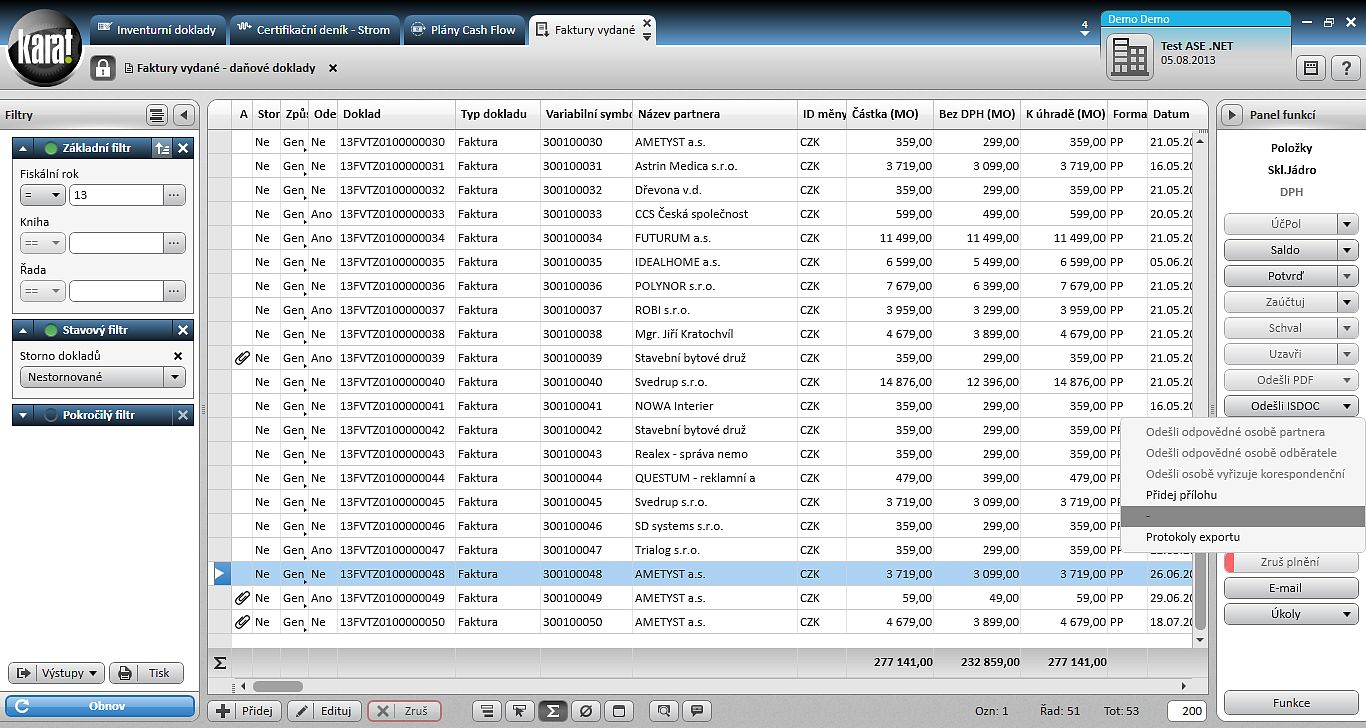This screenshot has width=1366, height=728.
Task: Click Odešli ISDOC dropdown arrow
Action: click(x=1348, y=406)
